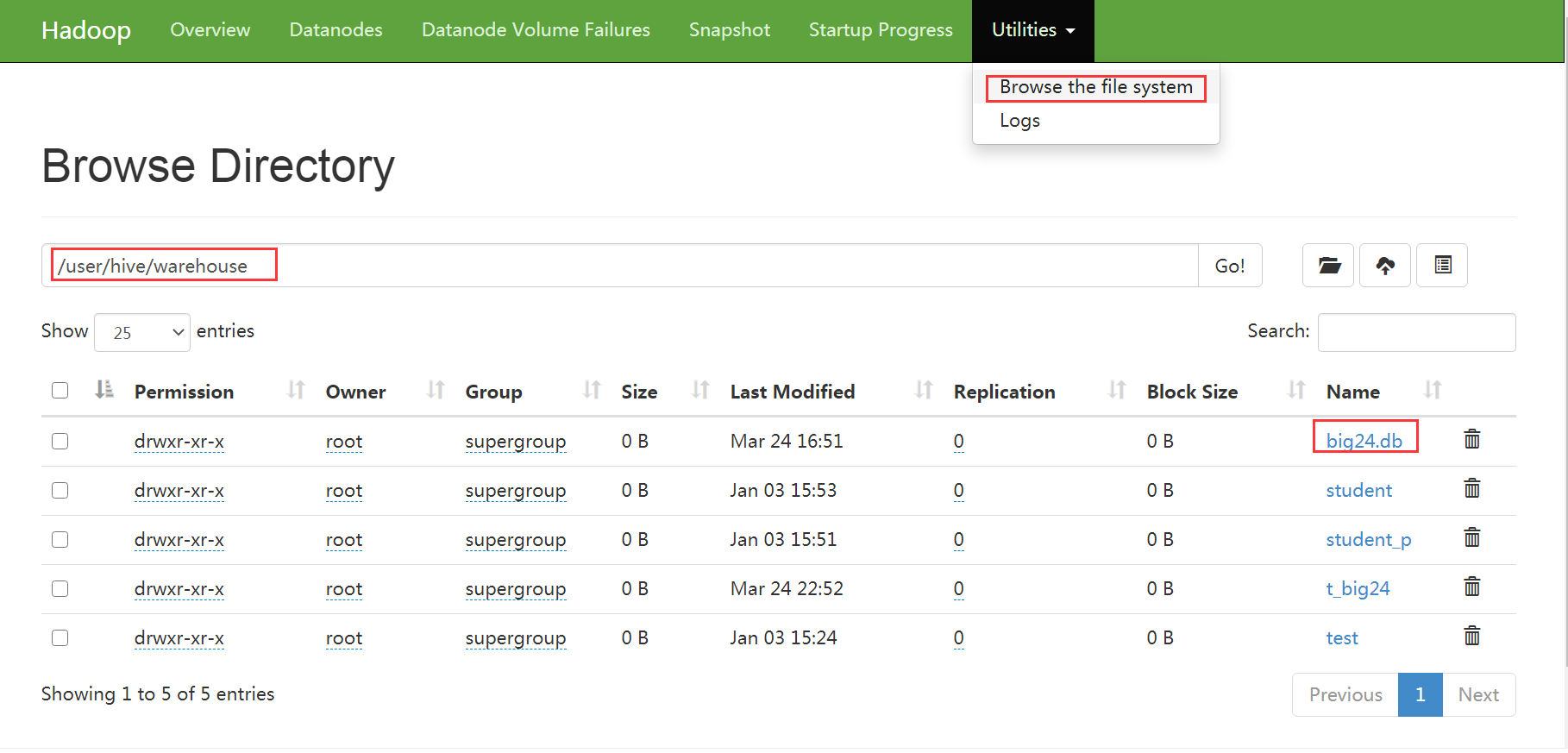
Task: Open the Show entries count dropdown
Action: 142,332
